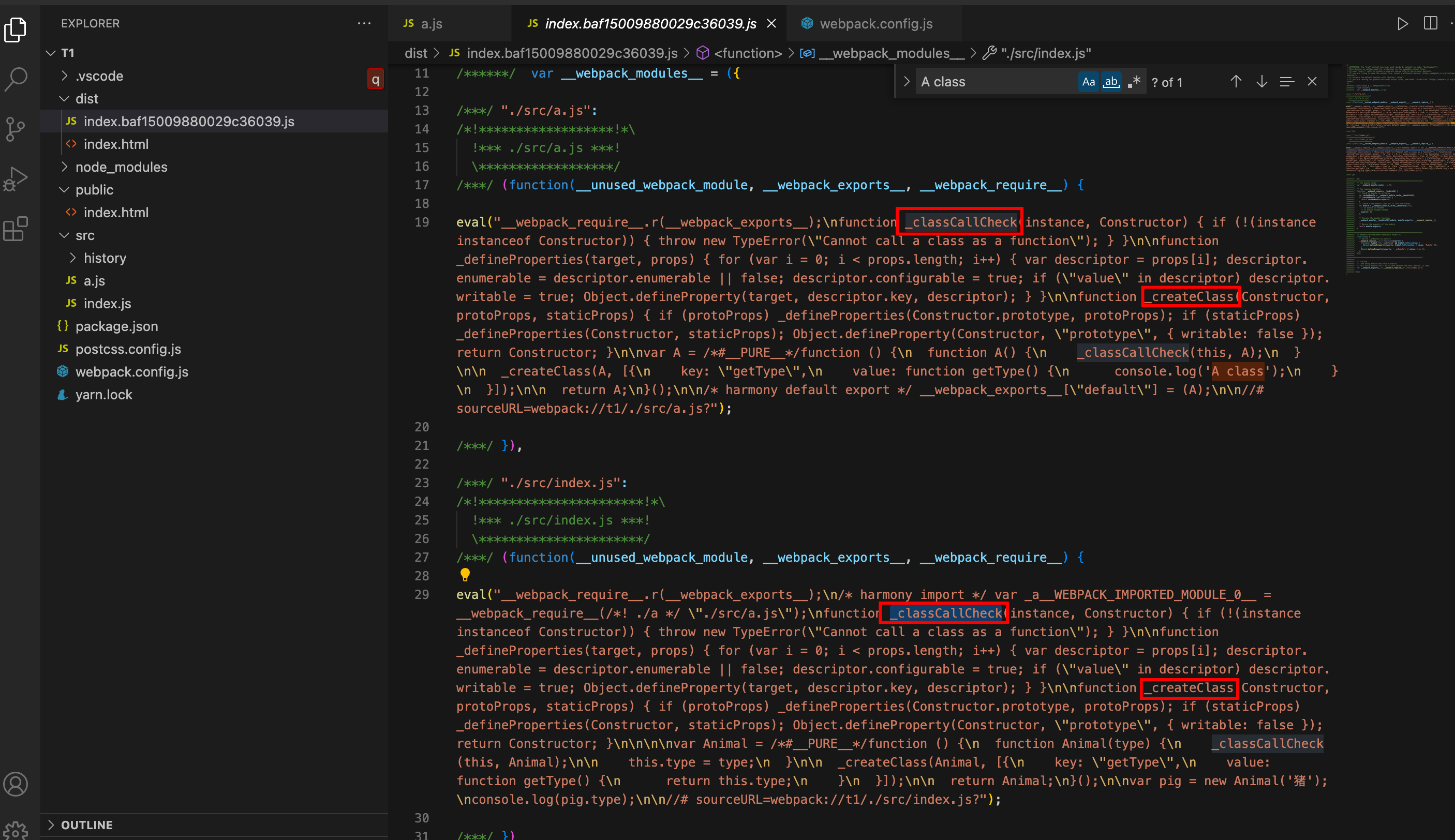Click line number 29 in the gutter
The height and width of the screenshot is (840, 1455).
[422, 594]
